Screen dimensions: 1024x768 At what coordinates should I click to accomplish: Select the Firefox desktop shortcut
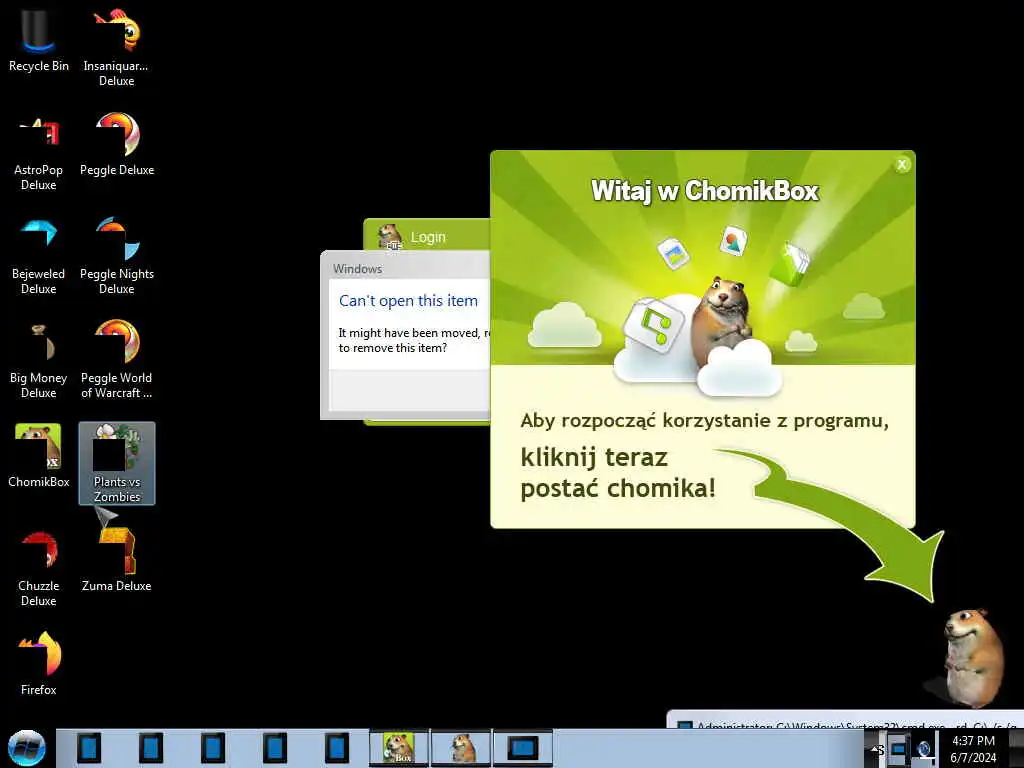[x=39, y=664]
